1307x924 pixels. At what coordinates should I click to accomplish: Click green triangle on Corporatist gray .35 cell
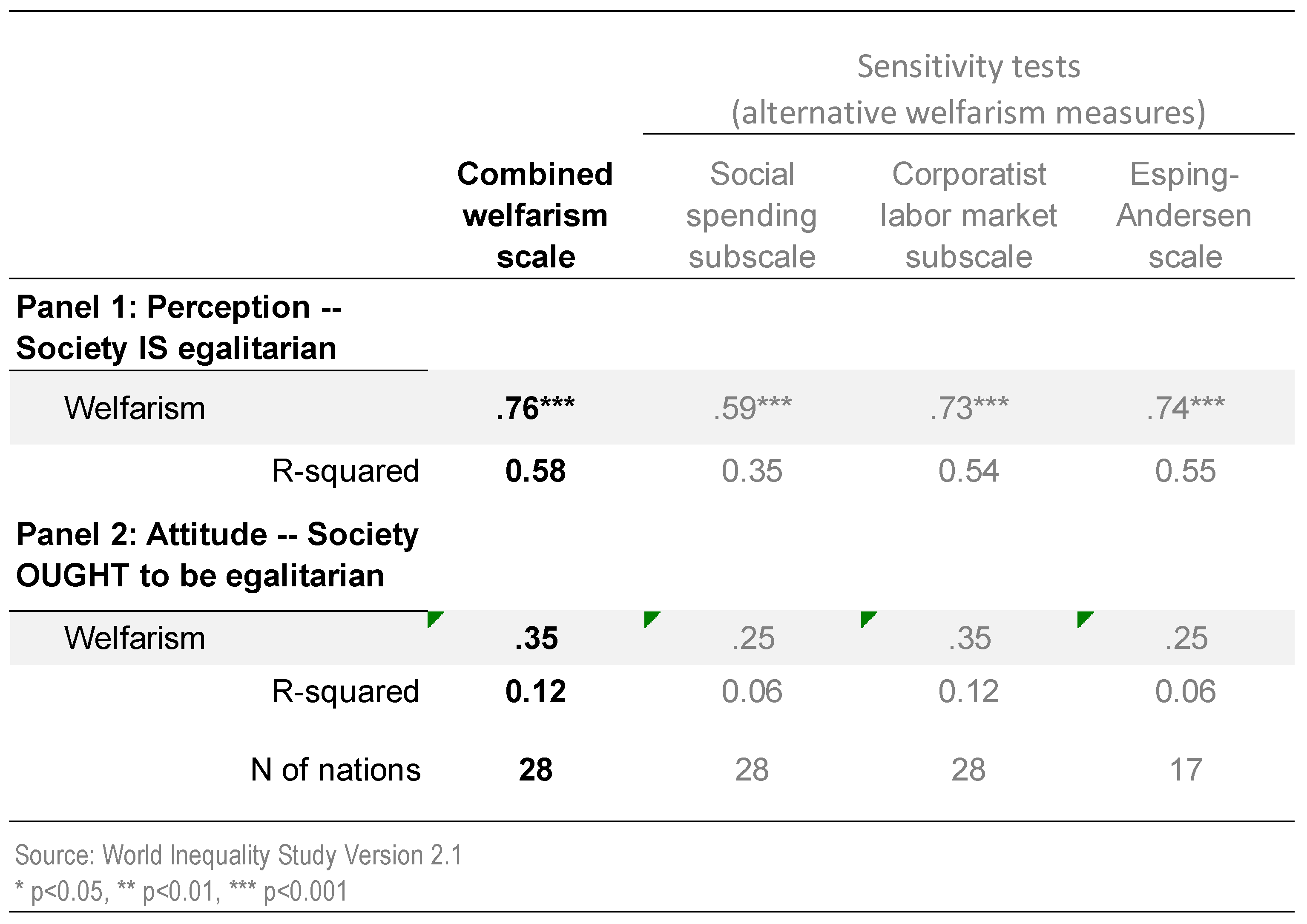[x=867, y=618]
